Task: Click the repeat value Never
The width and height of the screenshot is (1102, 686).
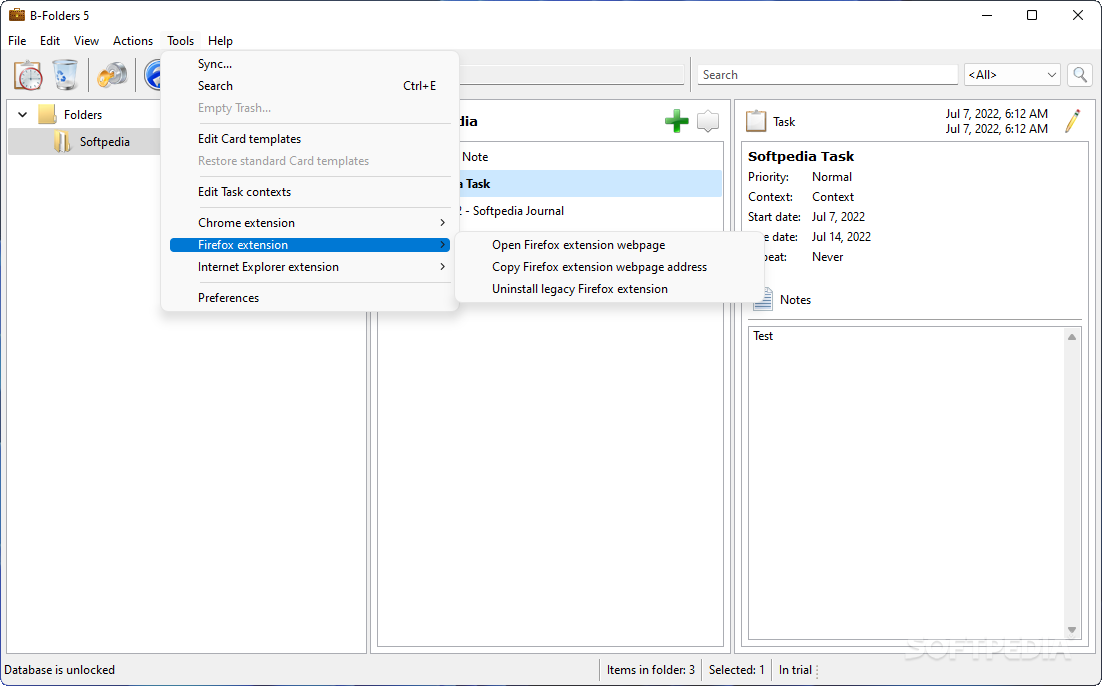Action: (x=827, y=257)
